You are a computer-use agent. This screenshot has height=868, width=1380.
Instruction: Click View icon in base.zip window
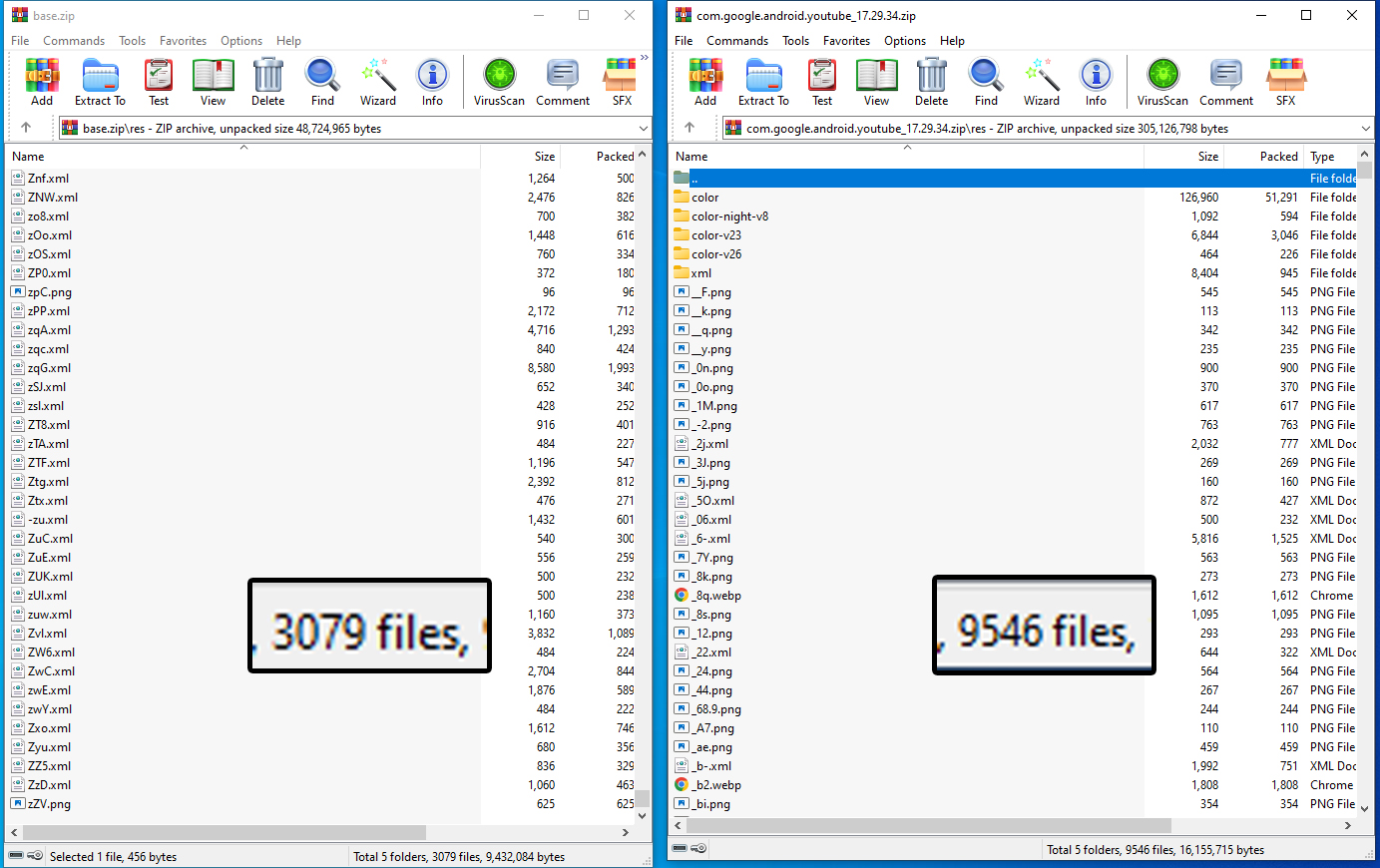pyautogui.click(x=213, y=82)
